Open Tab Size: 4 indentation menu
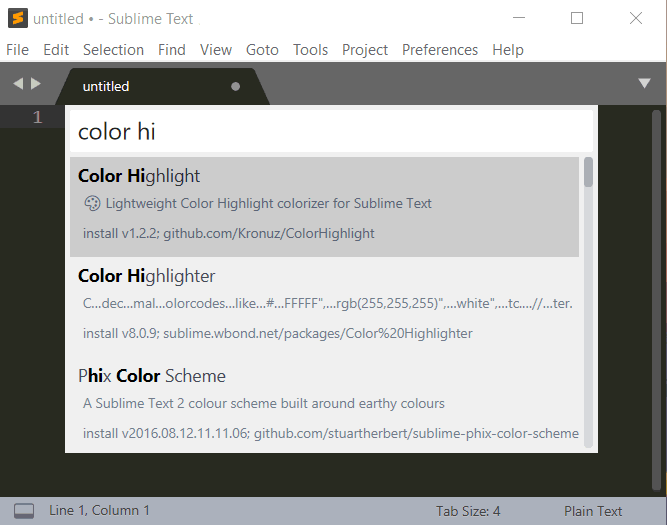667x525 pixels. coord(468,511)
